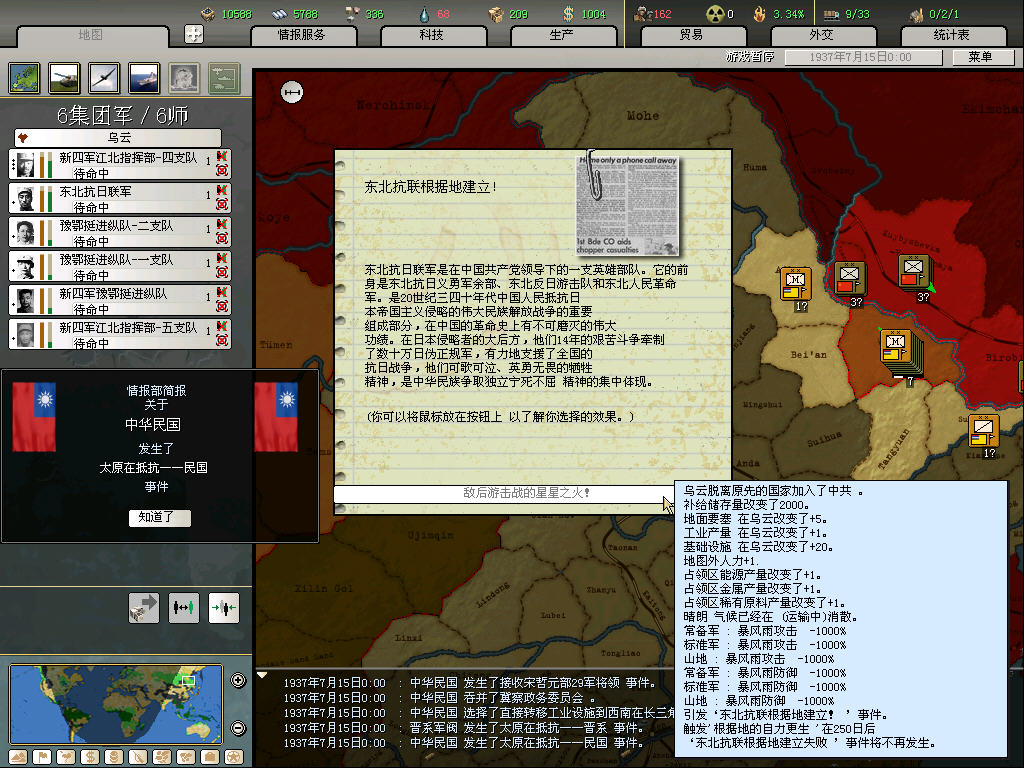Zoom out with minimap minus button
The width and height of the screenshot is (1024, 768).
click(238, 727)
